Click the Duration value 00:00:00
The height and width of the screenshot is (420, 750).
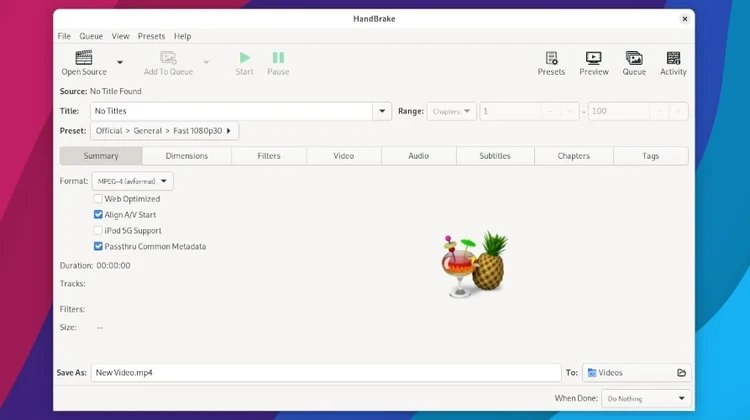pyautogui.click(x=113, y=265)
